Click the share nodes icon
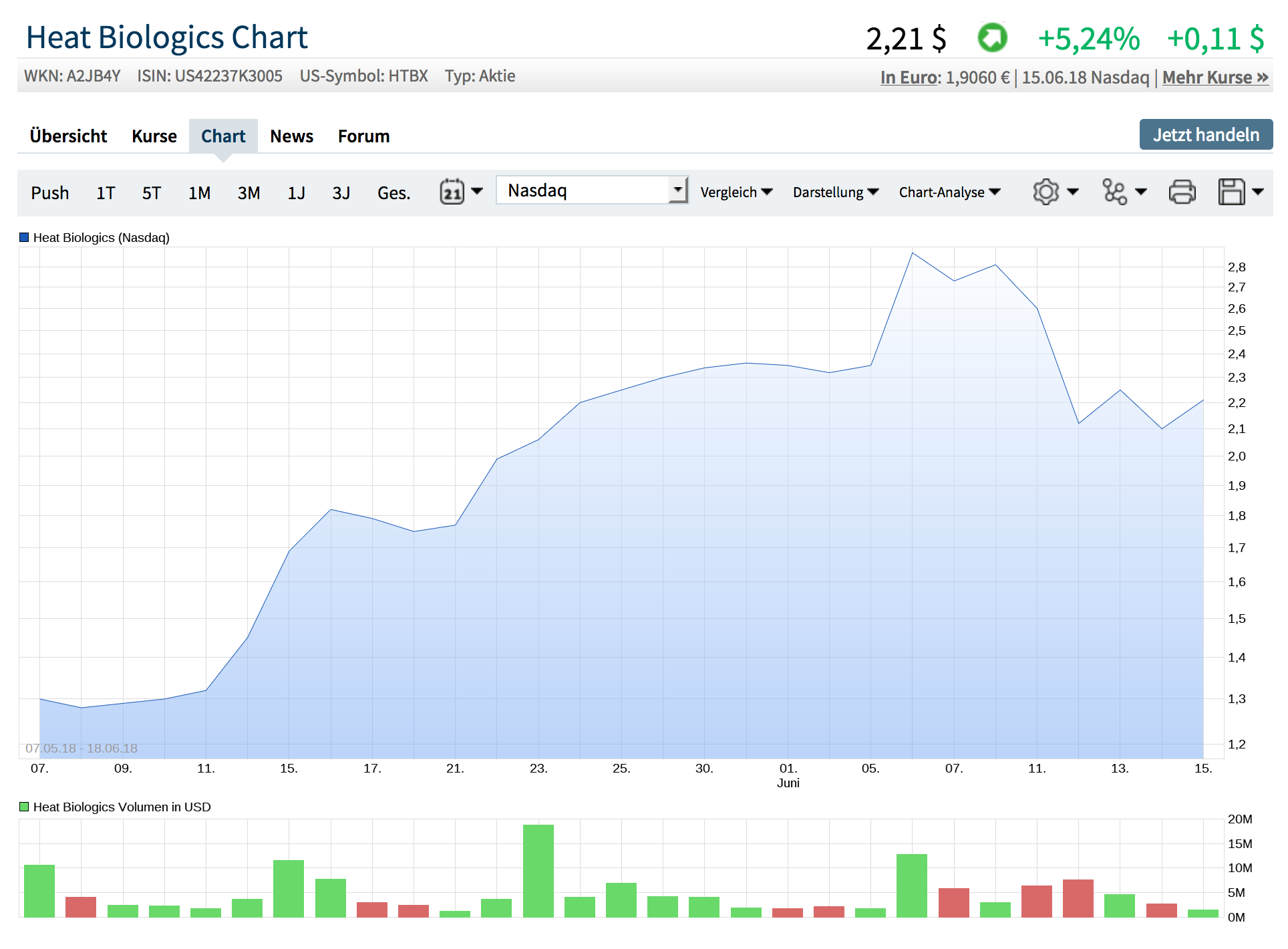 pyautogui.click(x=1114, y=192)
